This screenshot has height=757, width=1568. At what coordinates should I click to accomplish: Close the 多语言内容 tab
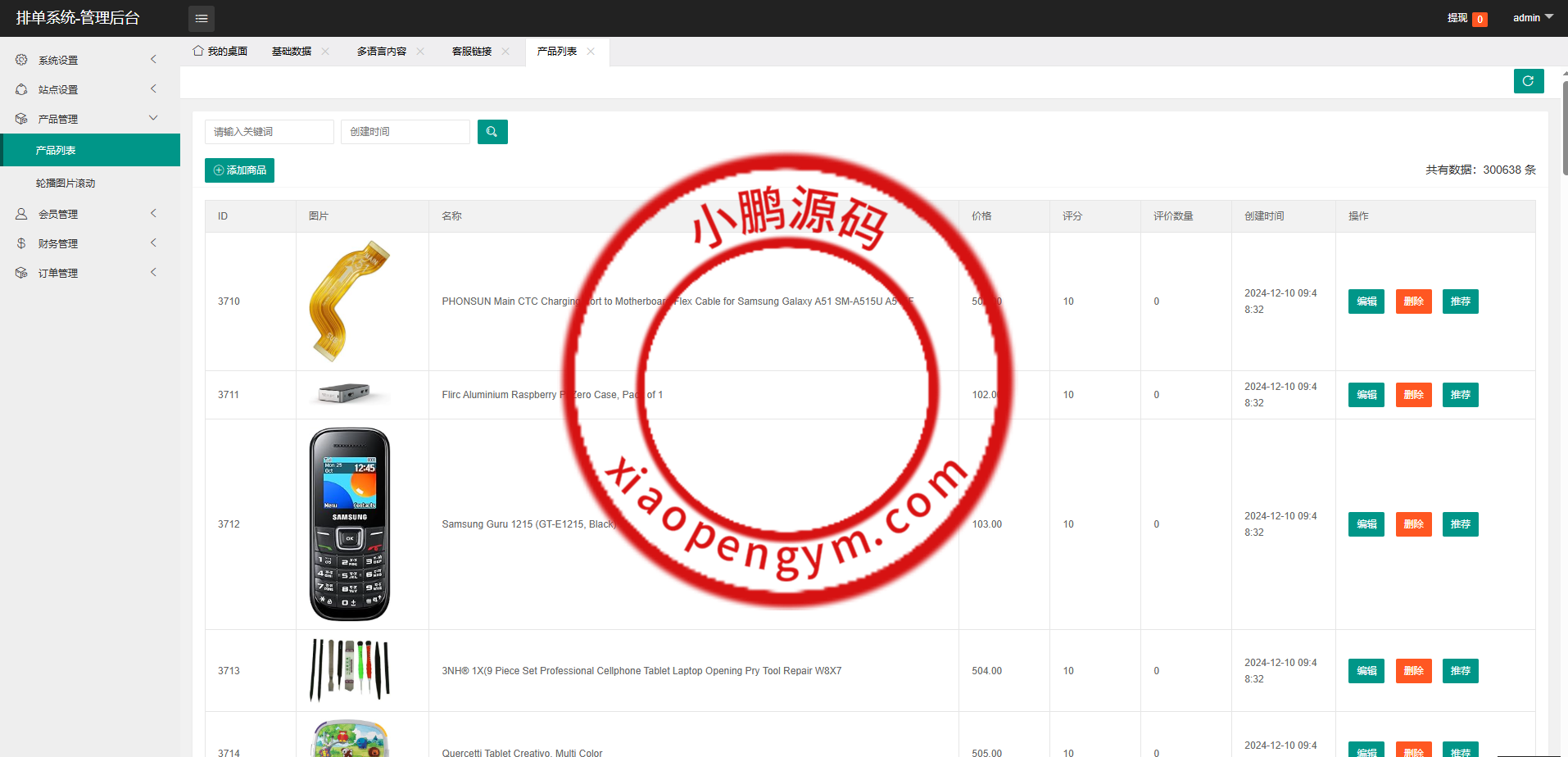(420, 52)
